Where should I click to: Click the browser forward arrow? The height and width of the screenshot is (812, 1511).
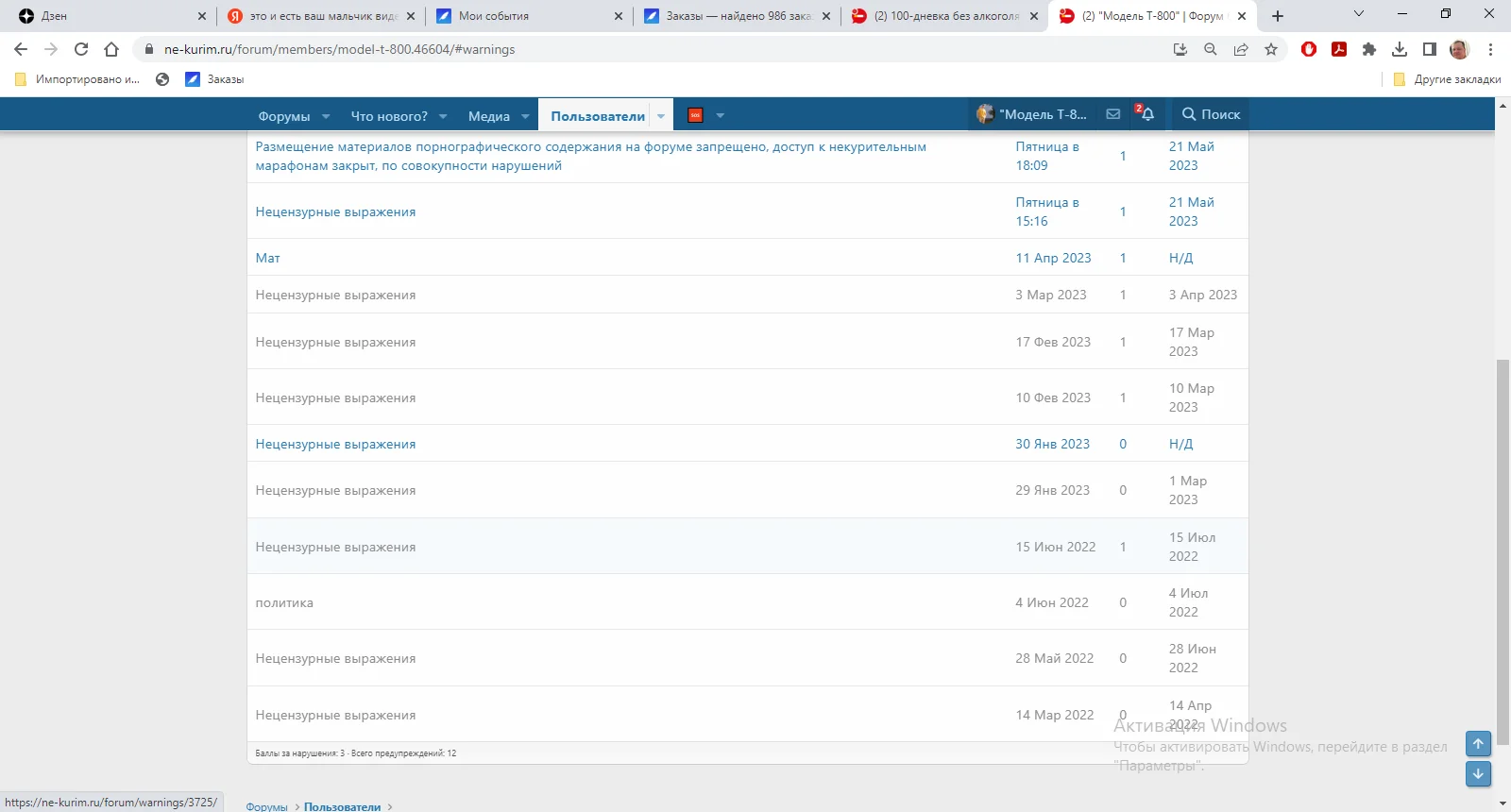(51, 49)
